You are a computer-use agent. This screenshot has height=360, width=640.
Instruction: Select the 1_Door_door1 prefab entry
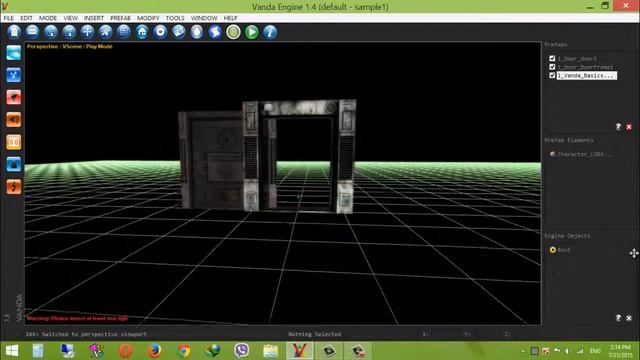(577, 59)
